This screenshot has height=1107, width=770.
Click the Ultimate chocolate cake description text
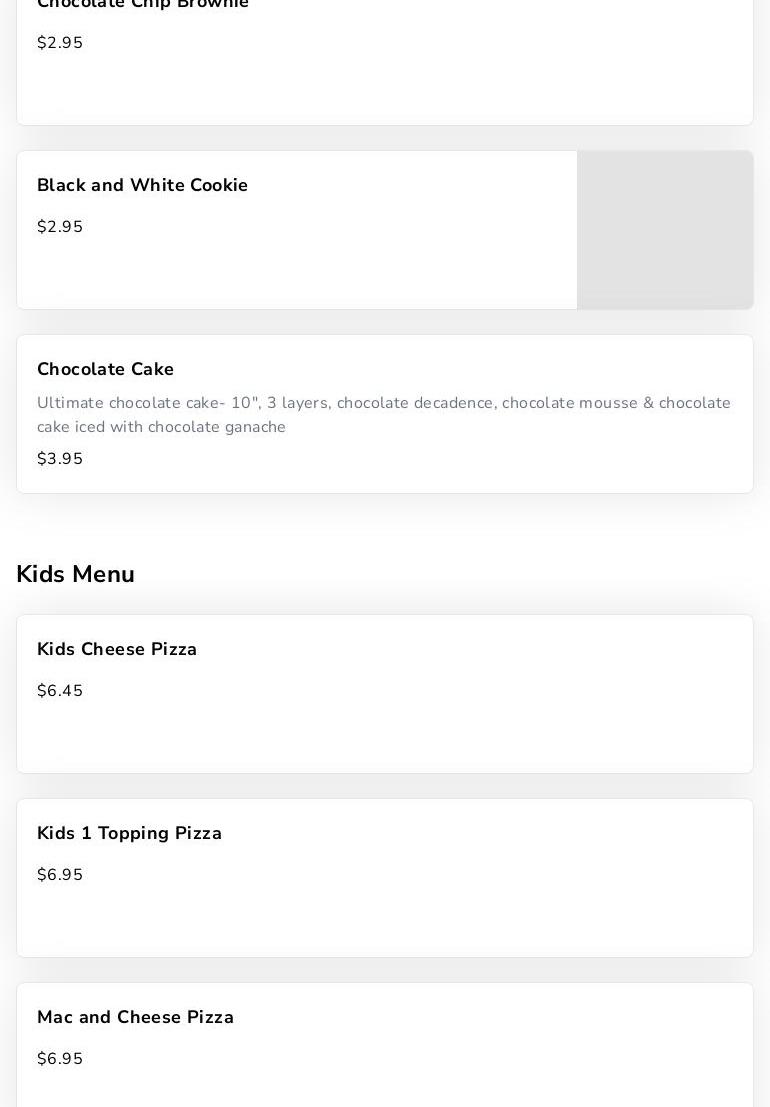tap(384, 415)
